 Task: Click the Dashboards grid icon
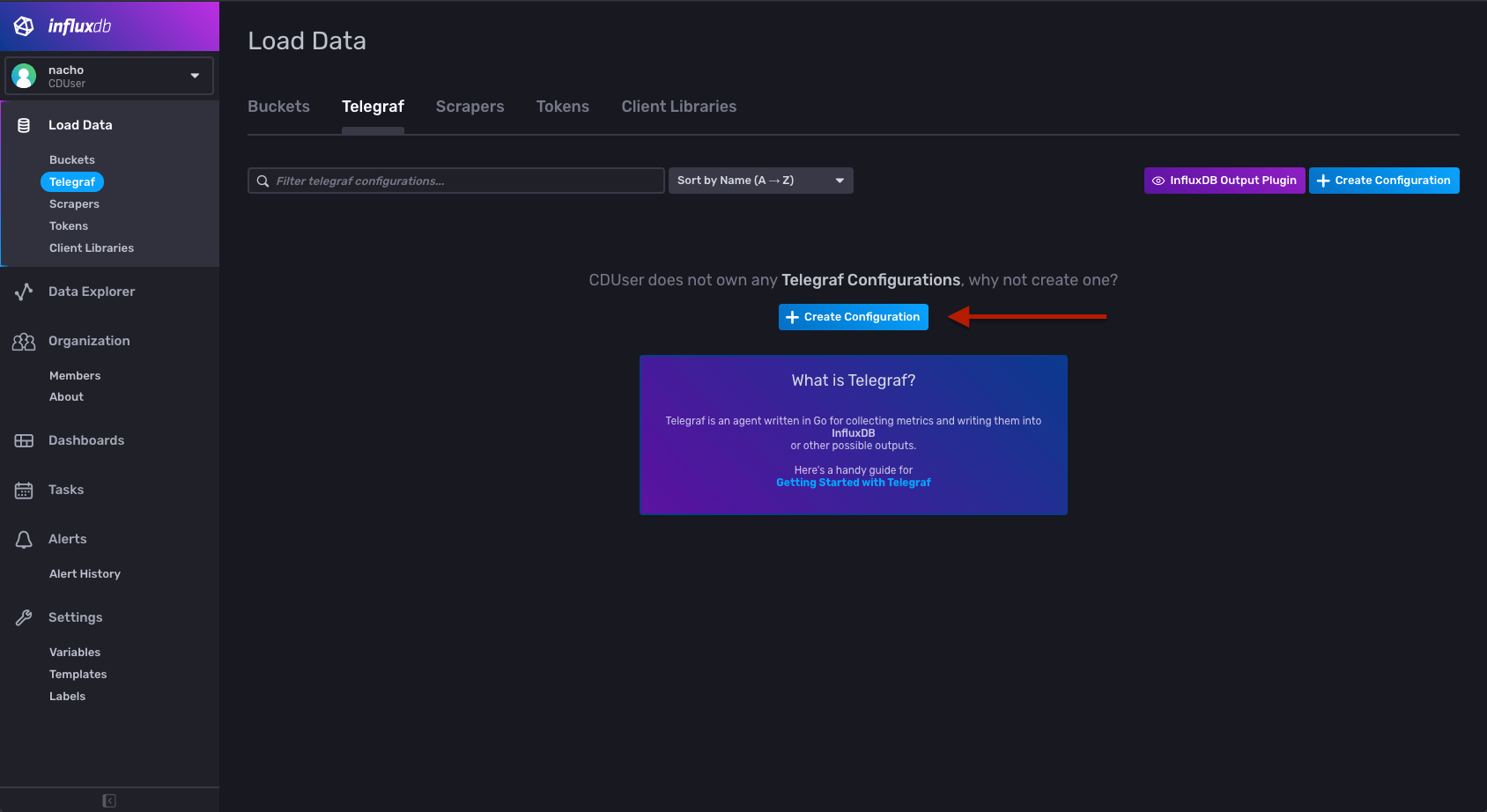coord(24,440)
